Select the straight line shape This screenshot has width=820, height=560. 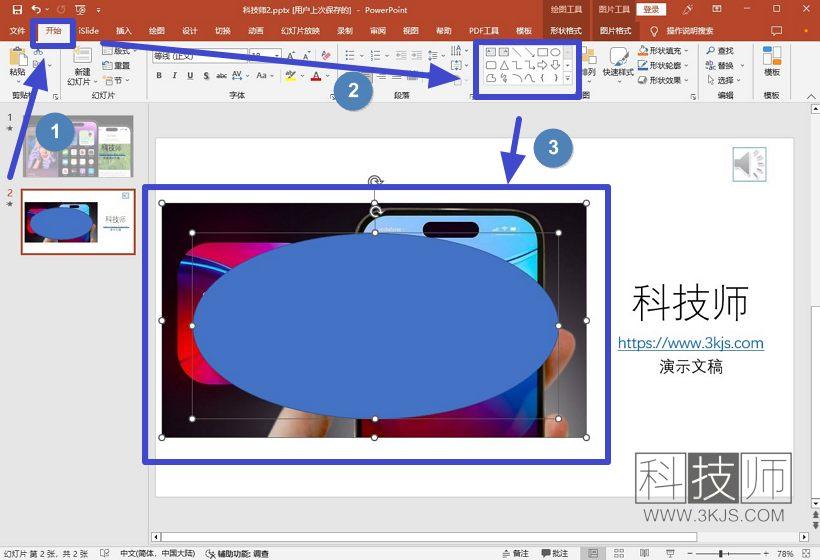click(517, 52)
